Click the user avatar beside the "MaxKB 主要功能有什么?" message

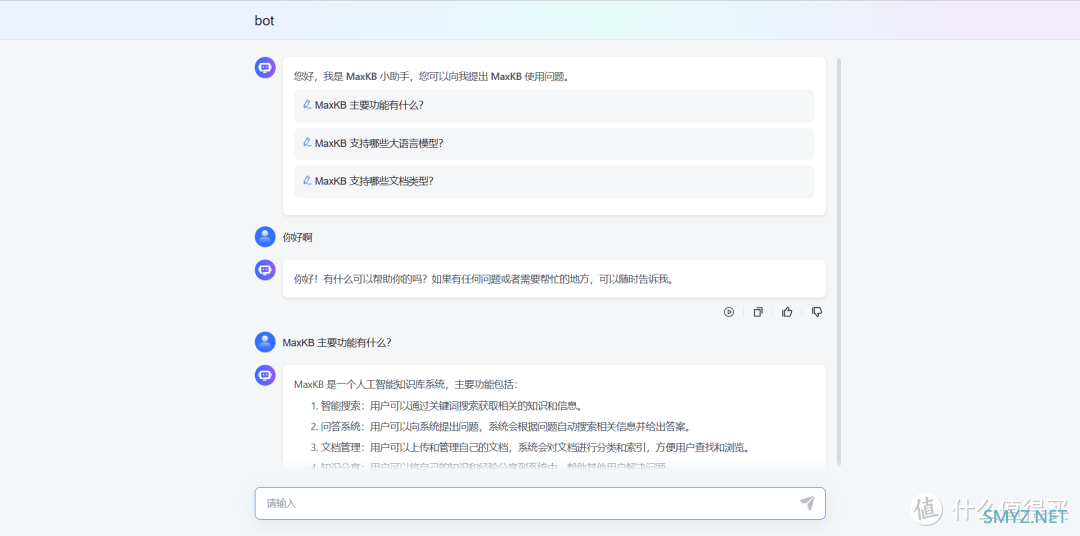[265, 342]
